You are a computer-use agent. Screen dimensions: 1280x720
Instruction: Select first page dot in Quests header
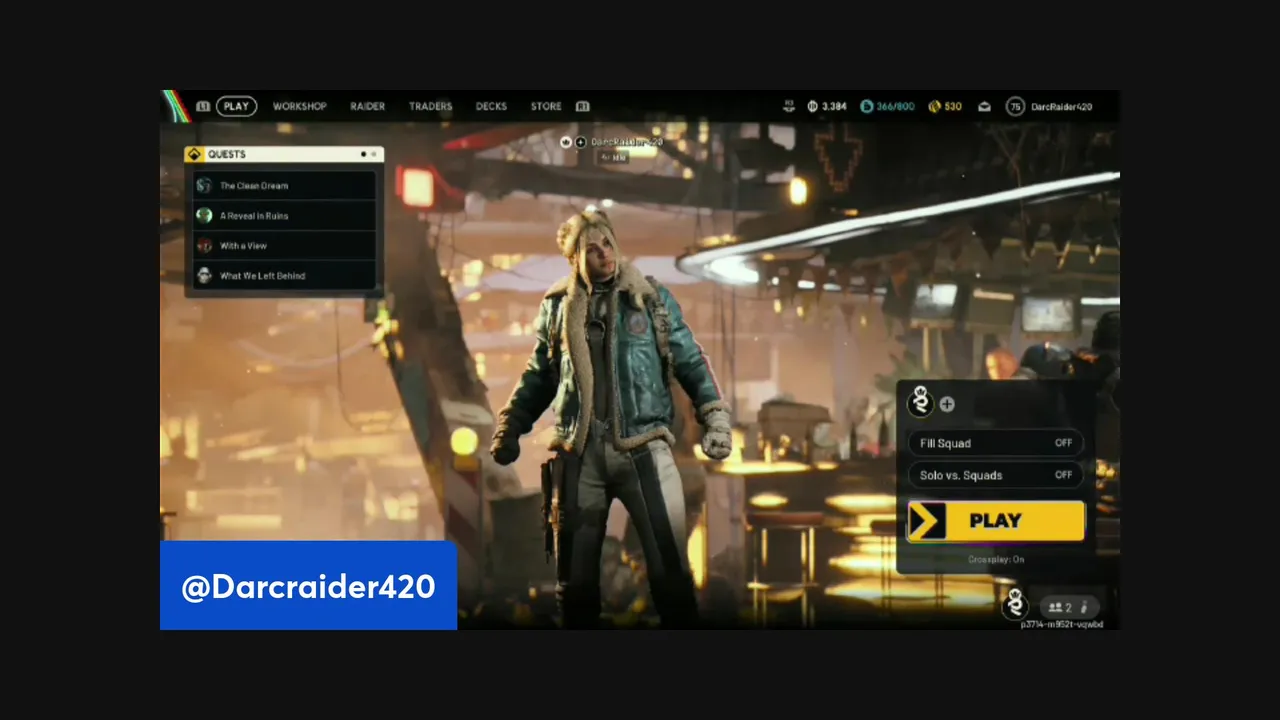[x=363, y=154]
